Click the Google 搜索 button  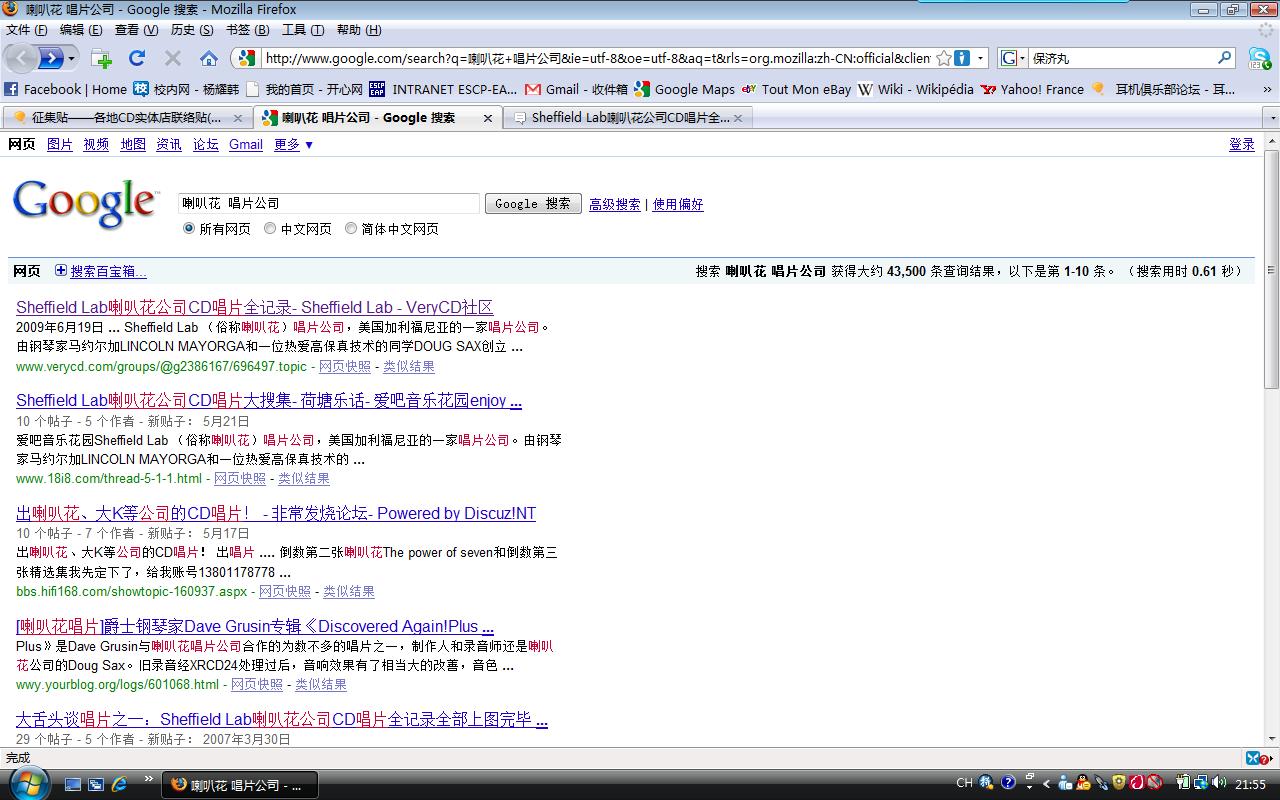[533, 203]
